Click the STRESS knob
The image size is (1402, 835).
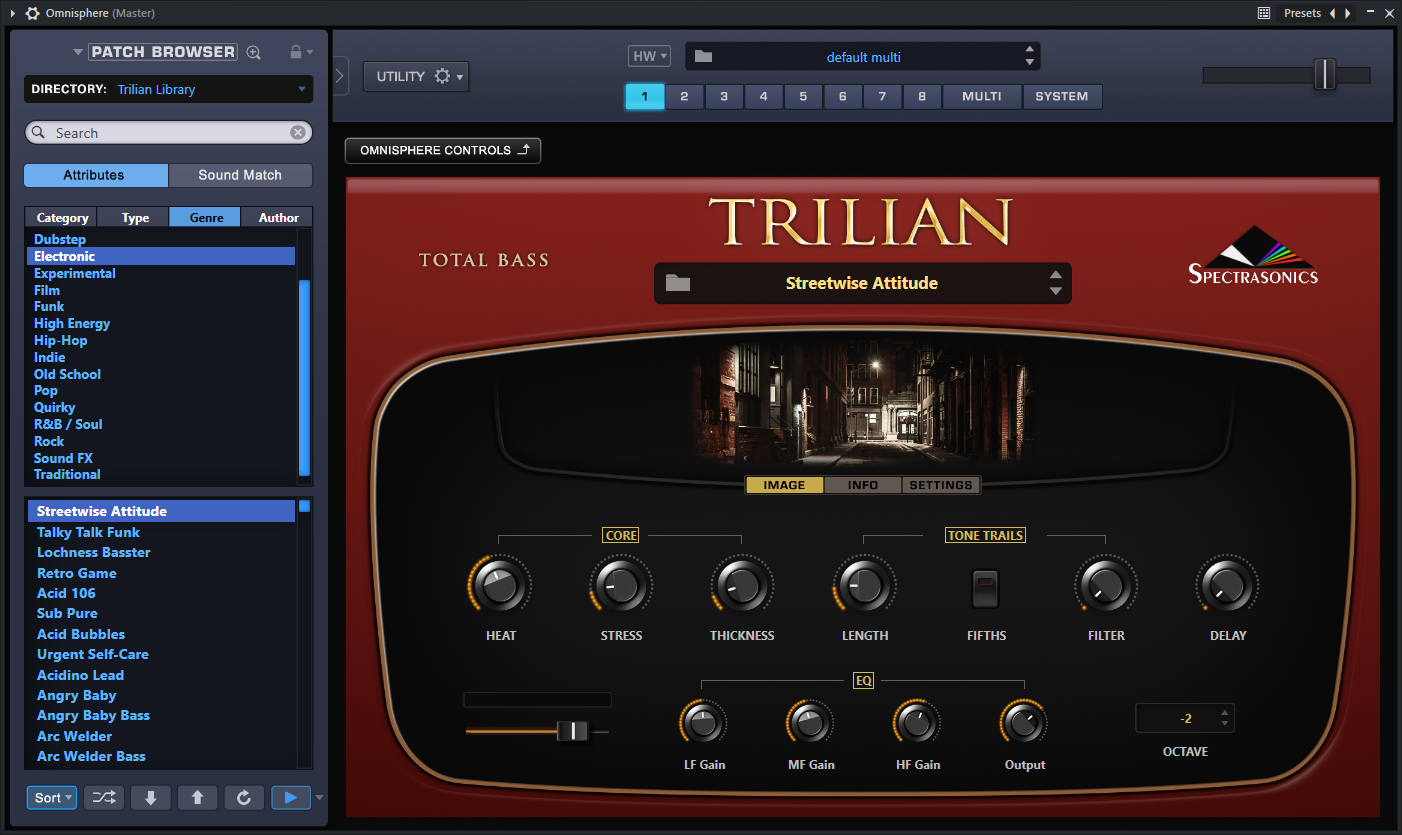[620, 584]
